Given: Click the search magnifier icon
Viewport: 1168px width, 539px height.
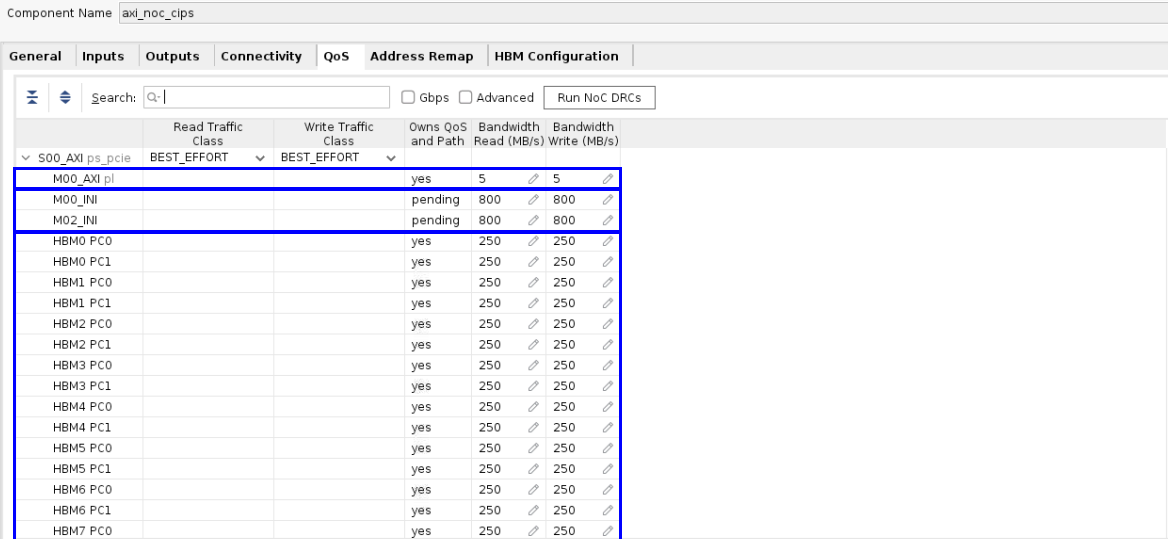Looking at the screenshot, I should click(151, 97).
